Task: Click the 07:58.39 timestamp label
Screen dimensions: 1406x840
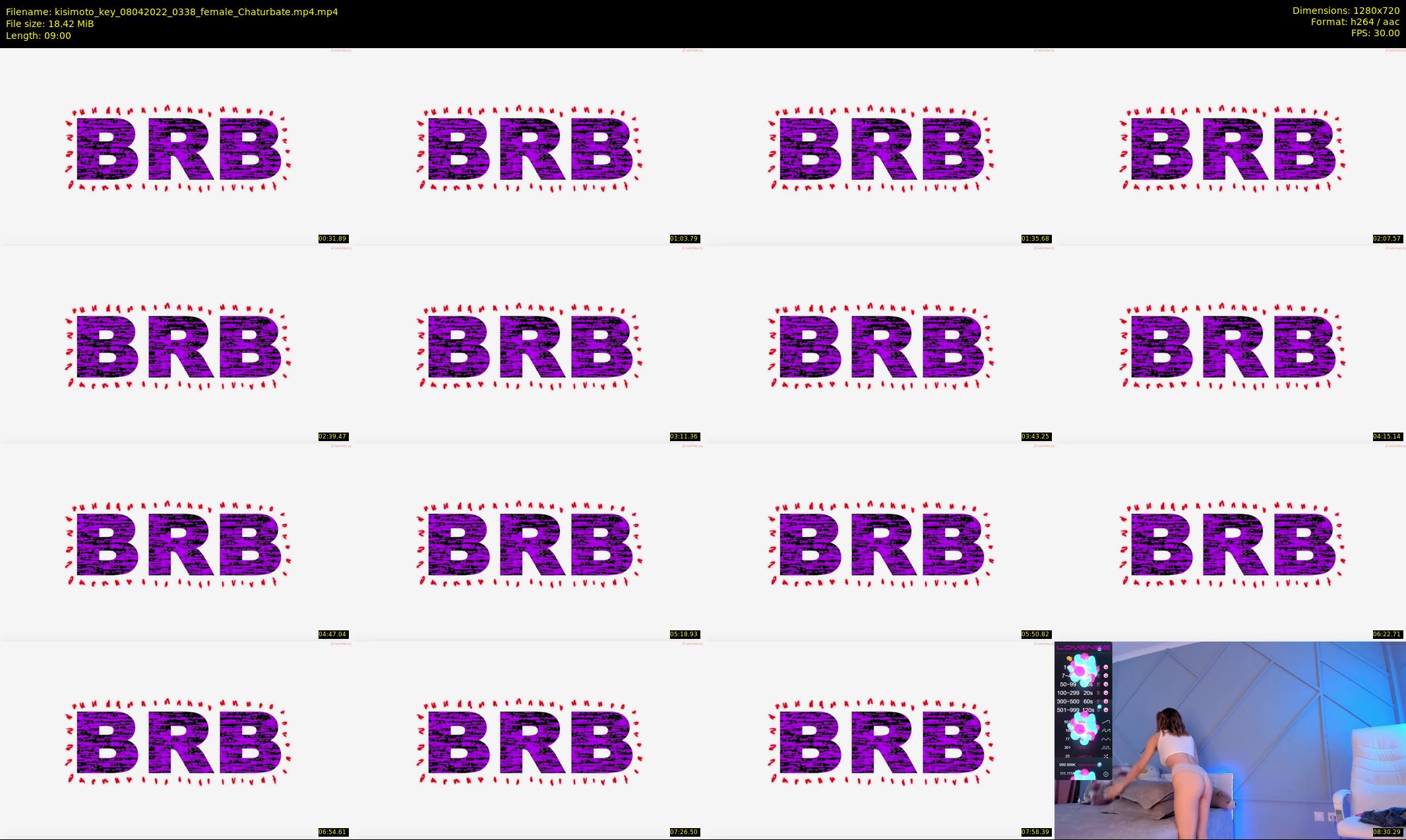Action: pyautogui.click(x=1035, y=832)
